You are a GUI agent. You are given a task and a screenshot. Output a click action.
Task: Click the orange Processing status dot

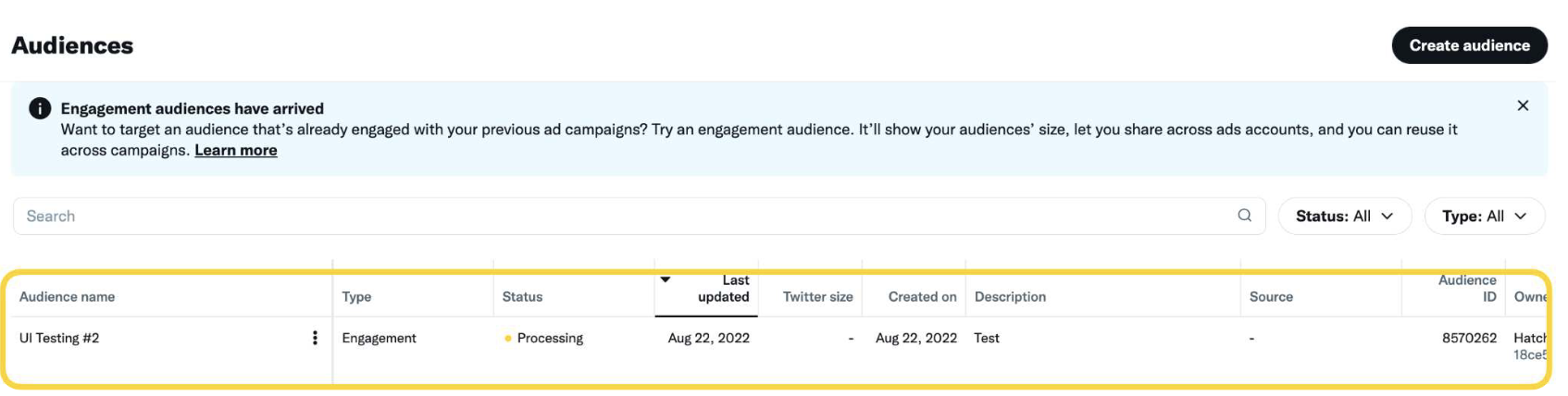click(x=508, y=339)
